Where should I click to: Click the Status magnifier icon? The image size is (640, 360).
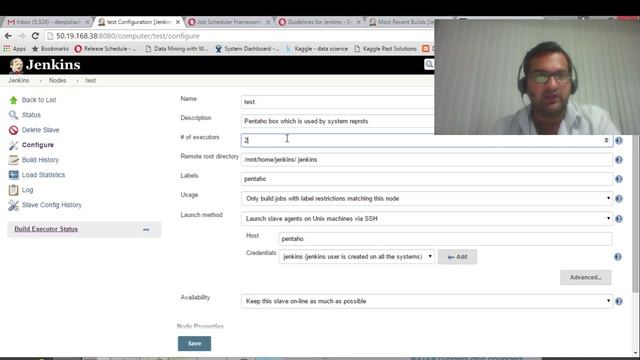click(x=13, y=115)
